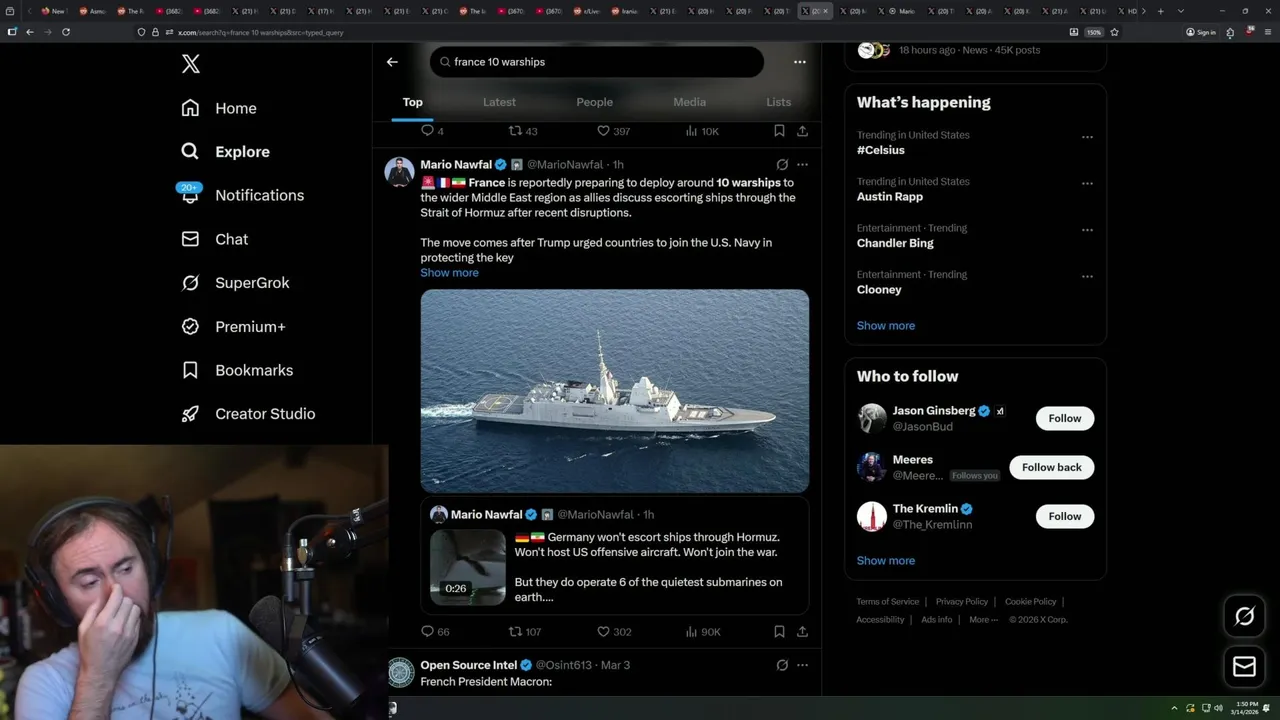Open the warship photo
Viewport: 1280px width, 720px height.
(614, 391)
